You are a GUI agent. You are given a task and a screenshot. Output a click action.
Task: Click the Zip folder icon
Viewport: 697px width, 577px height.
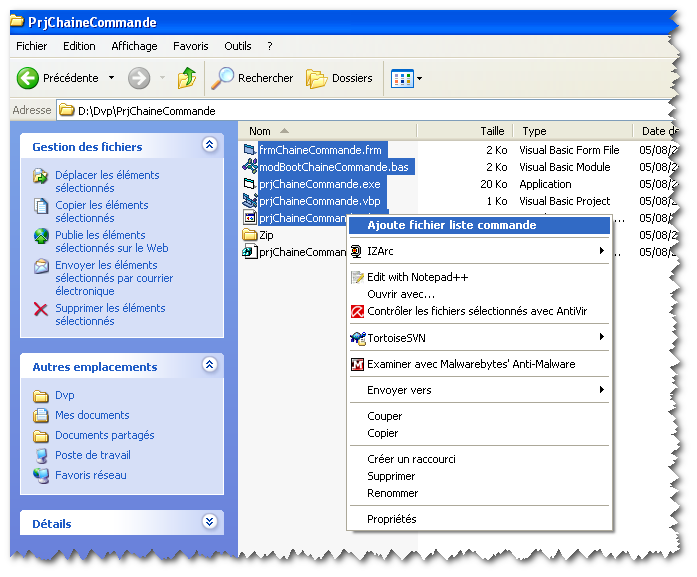click(x=250, y=235)
